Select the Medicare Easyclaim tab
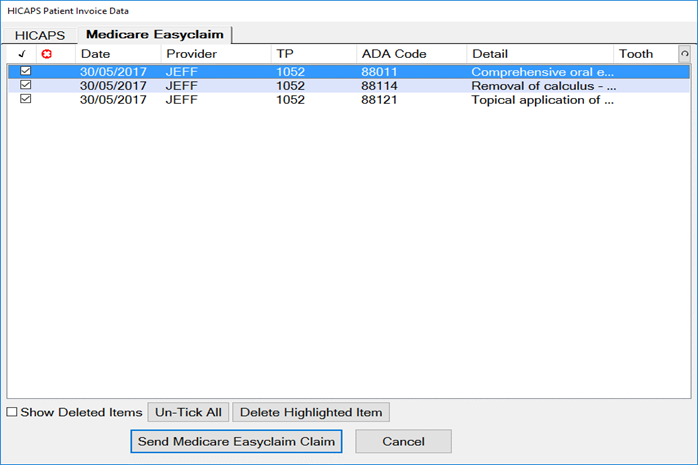 pos(154,34)
